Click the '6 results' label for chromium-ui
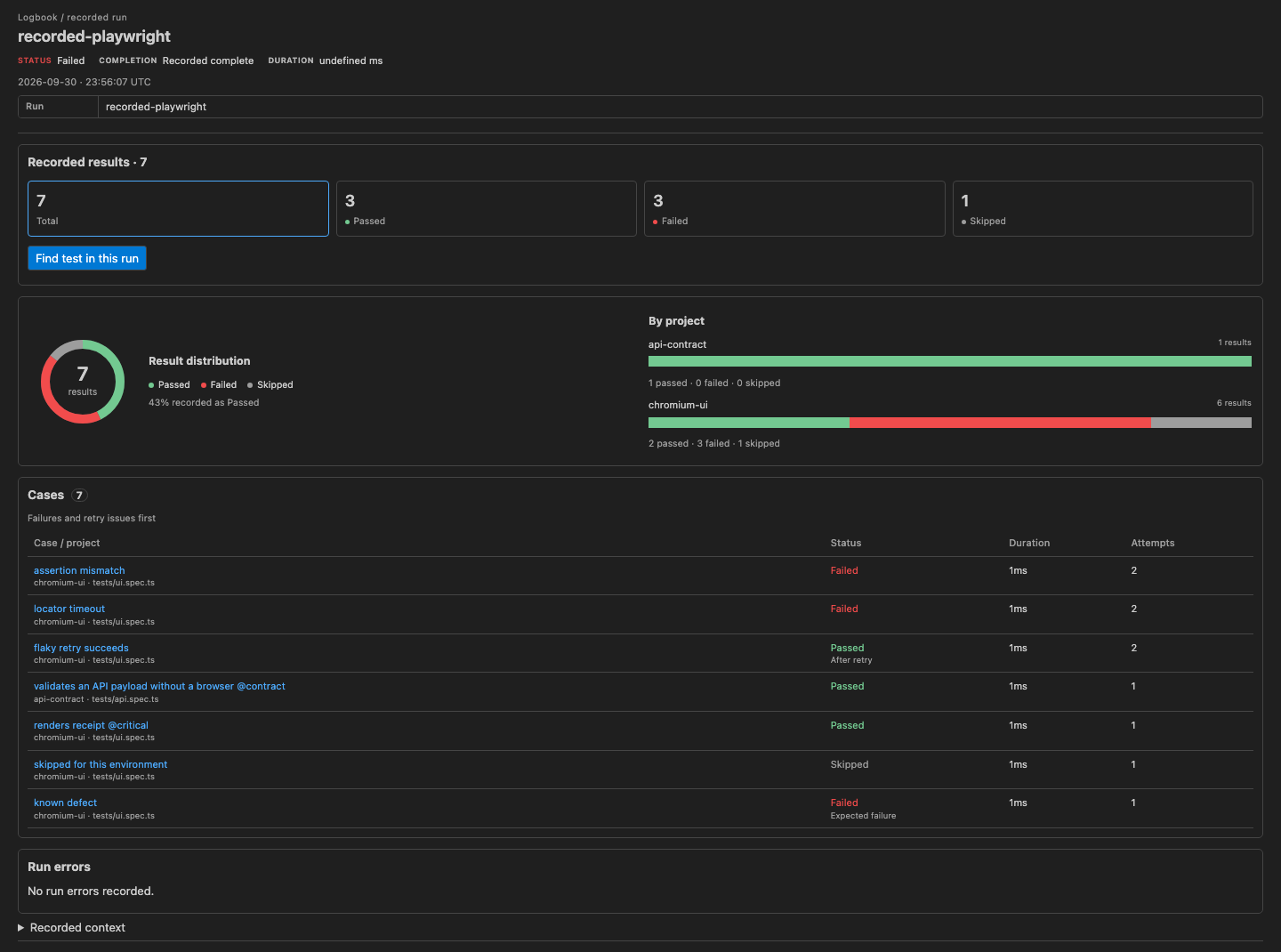Viewport: 1281px width, 952px height. (1234, 403)
